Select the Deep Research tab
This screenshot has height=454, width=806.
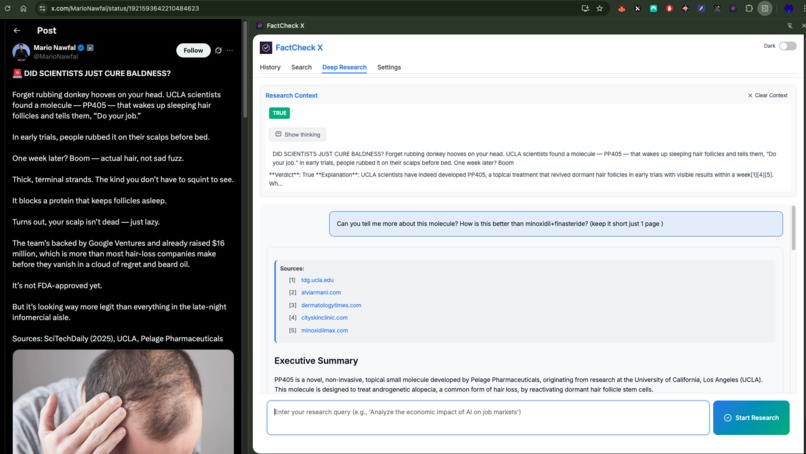point(344,67)
